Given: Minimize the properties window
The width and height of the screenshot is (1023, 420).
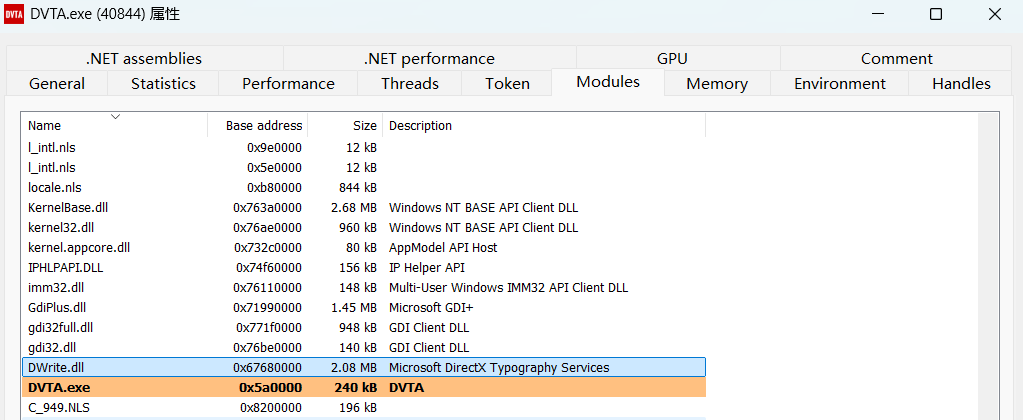Looking at the screenshot, I should pyautogui.click(x=877, y=15).
